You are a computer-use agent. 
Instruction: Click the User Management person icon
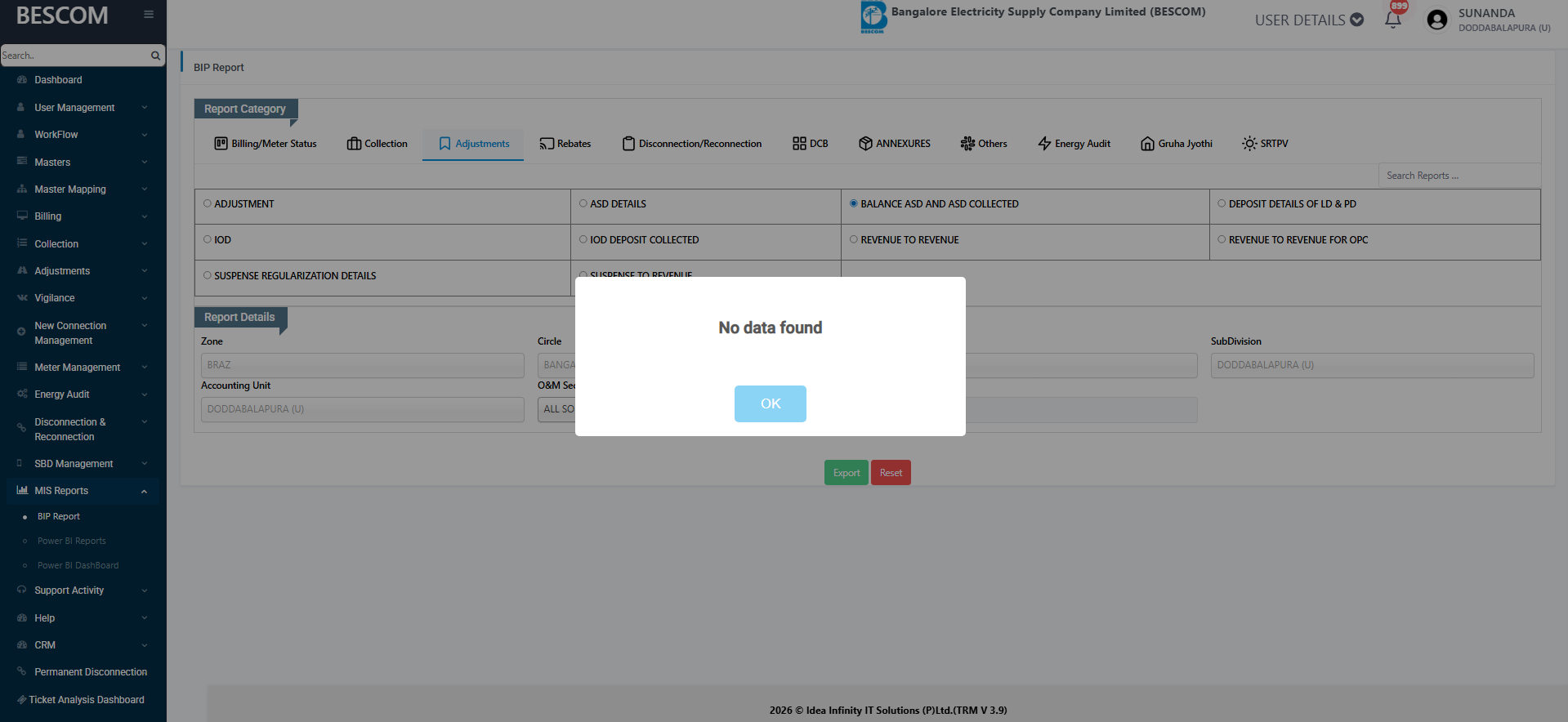pyautogui.click(x=21, y=107)
